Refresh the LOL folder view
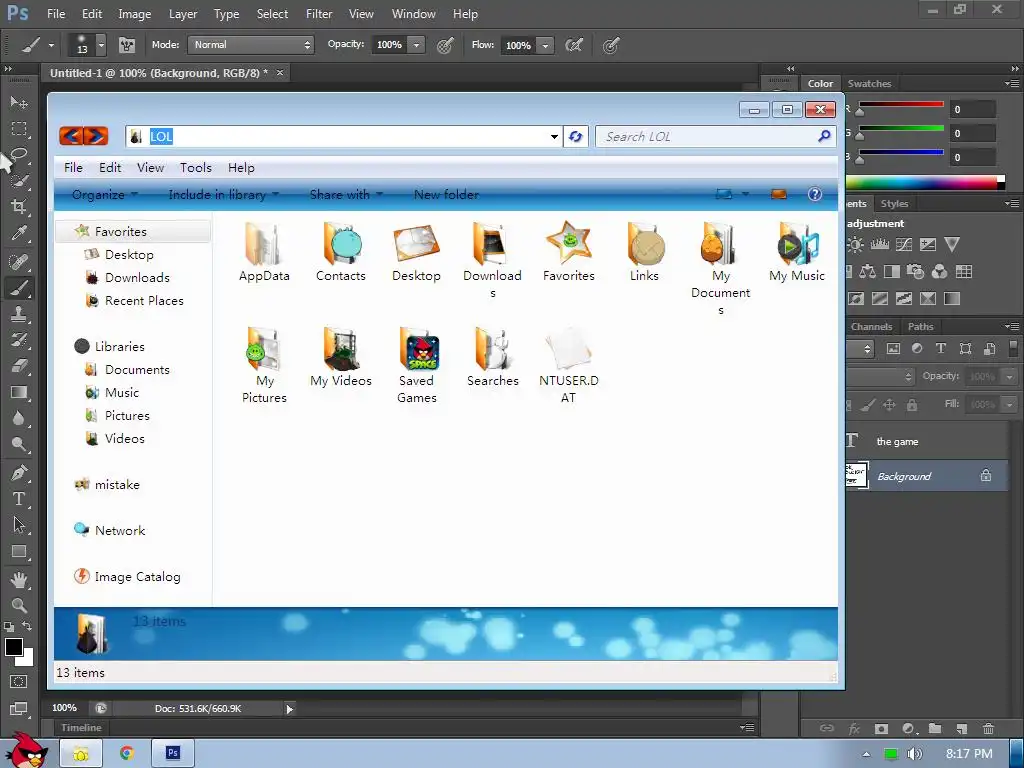This screenshot has height=768, width=1024. pos(575,136)
